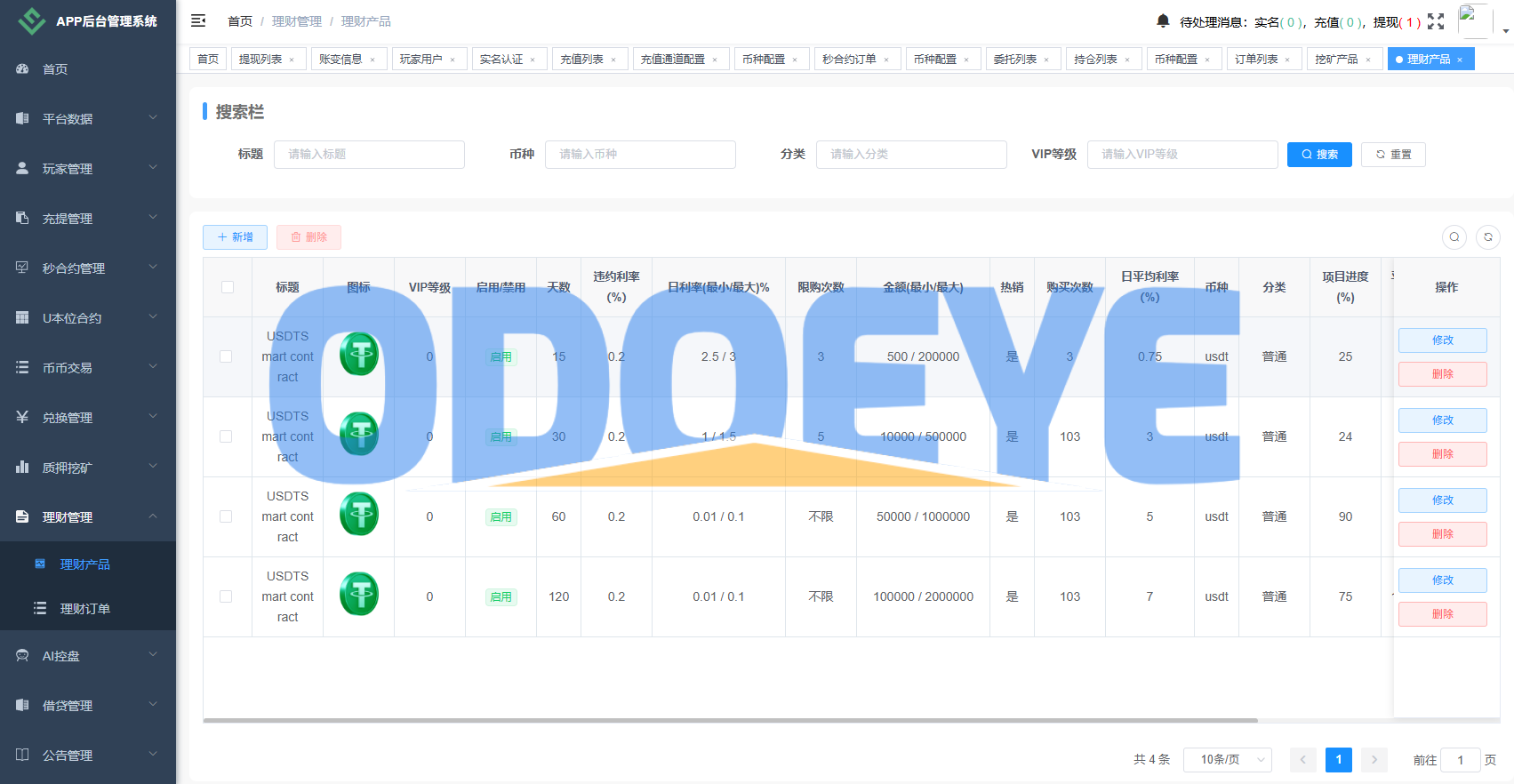Viewport: 1514px width, 784px height.
Task: Open the 10条/页 page size dropdown
Action: [1228, 759]
